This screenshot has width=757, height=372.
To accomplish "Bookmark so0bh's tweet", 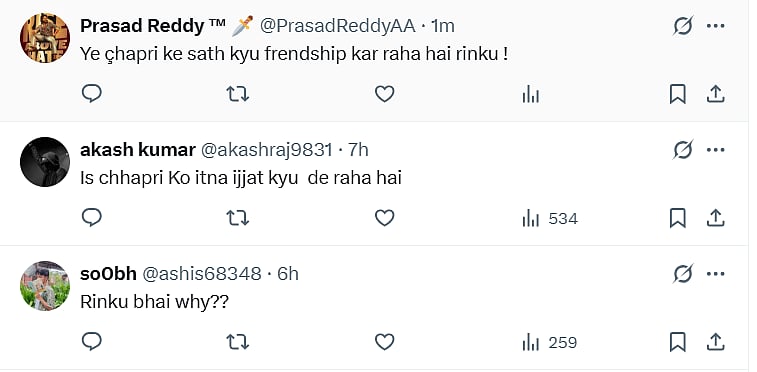I will click(677, 343).
